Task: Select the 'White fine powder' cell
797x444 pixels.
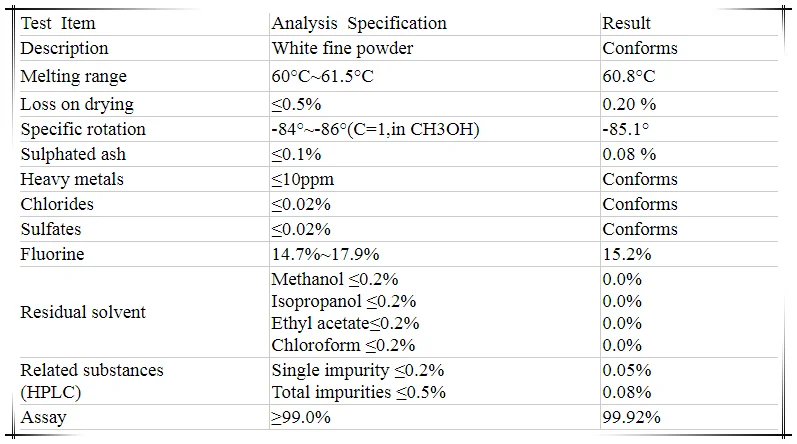Action: tap(342, 48)
